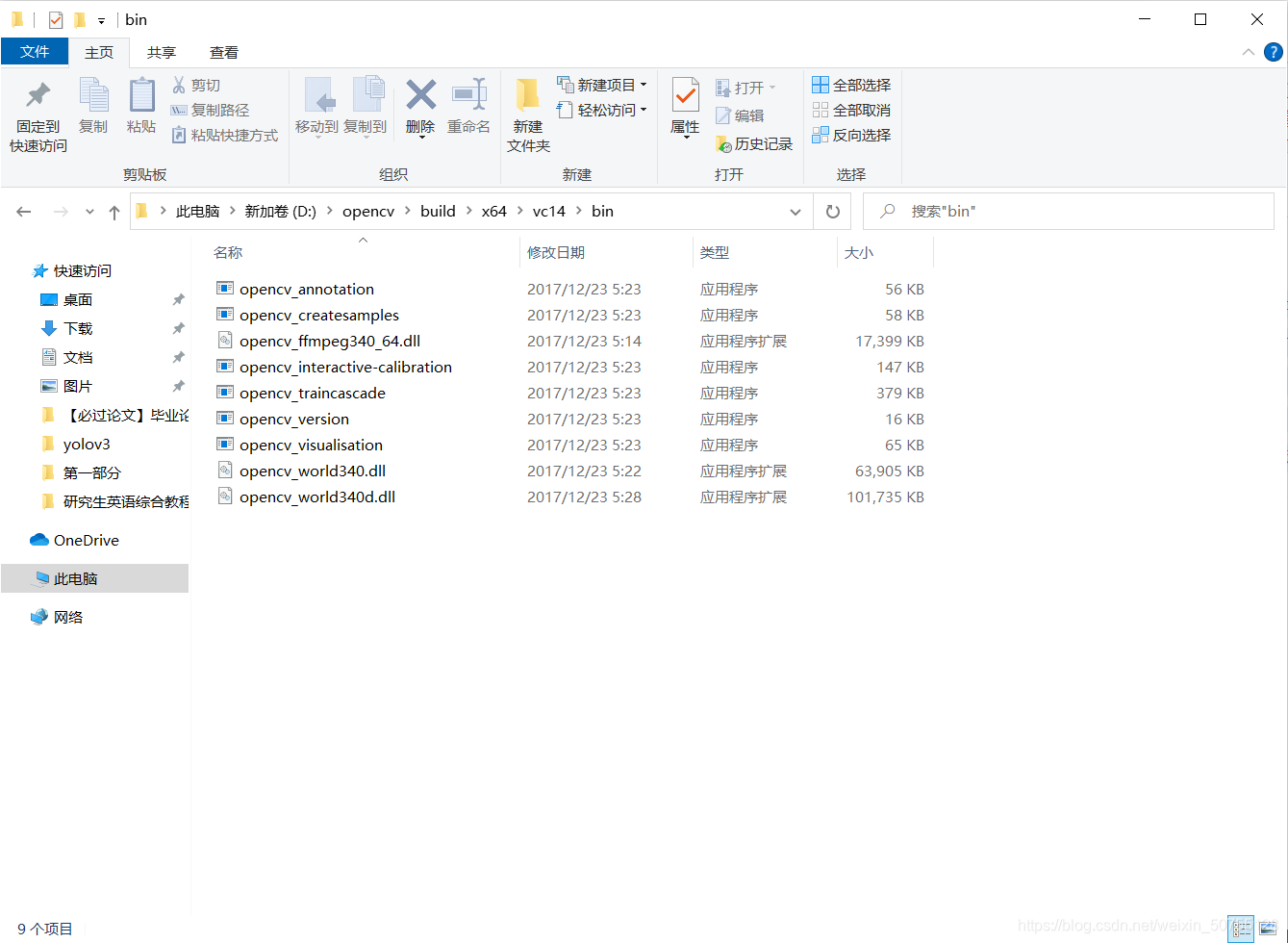This screenshot has height=943, width=1288.
Task: Click the Paste clipboard icon
Action: tap(141, 95)
